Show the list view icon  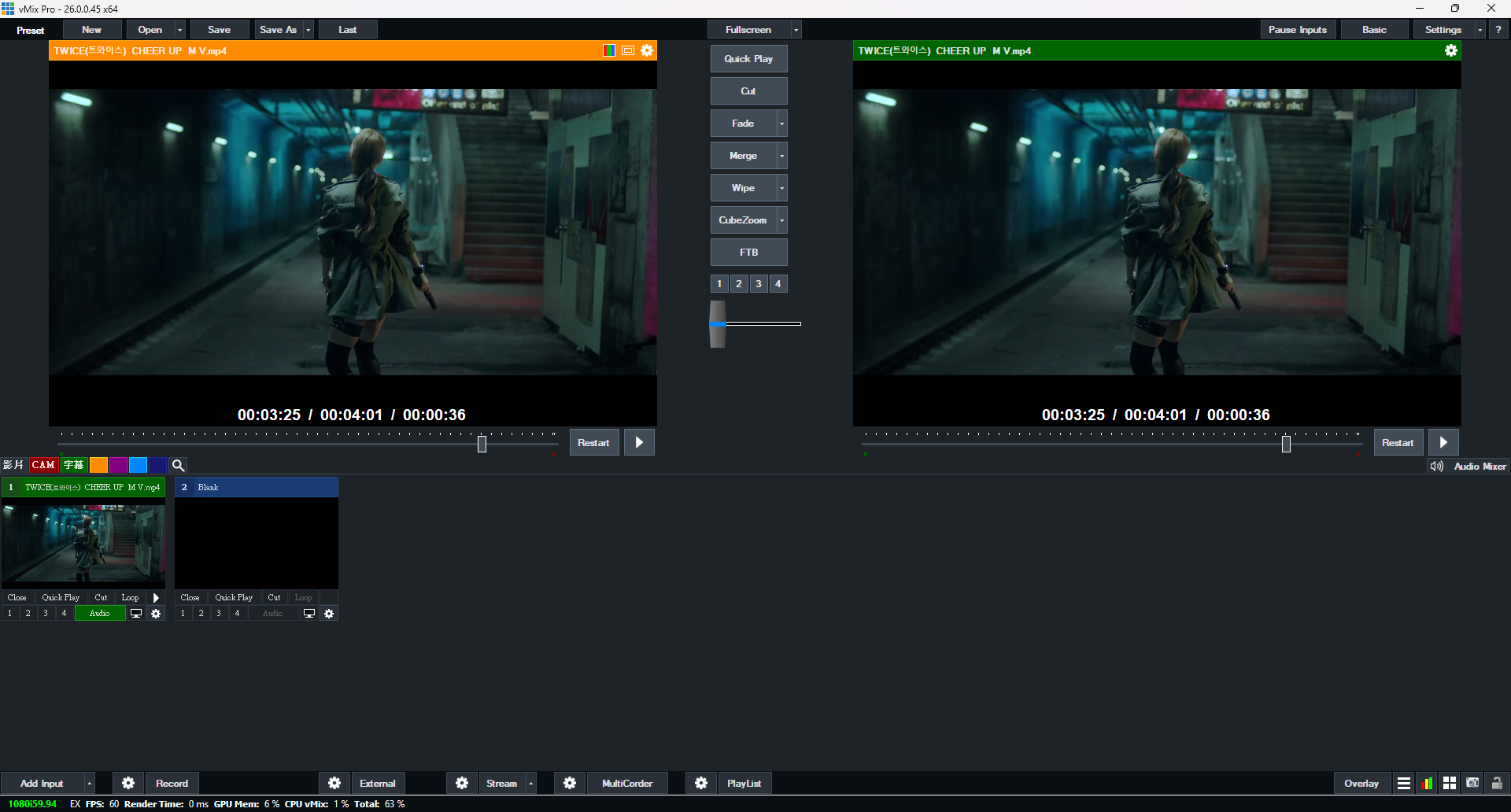pos(1404,783)
